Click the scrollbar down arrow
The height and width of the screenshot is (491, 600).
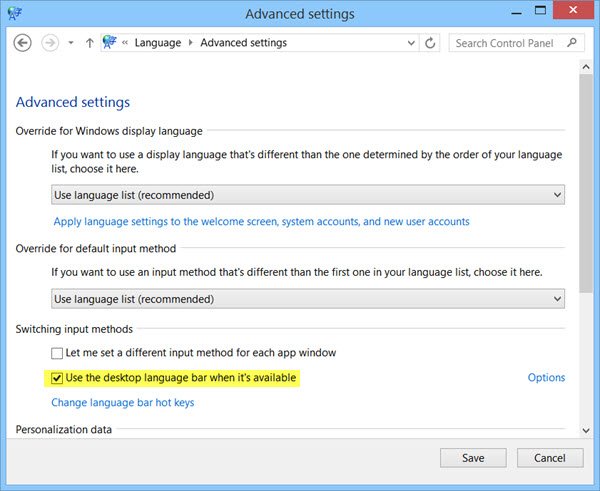[586, 430]
